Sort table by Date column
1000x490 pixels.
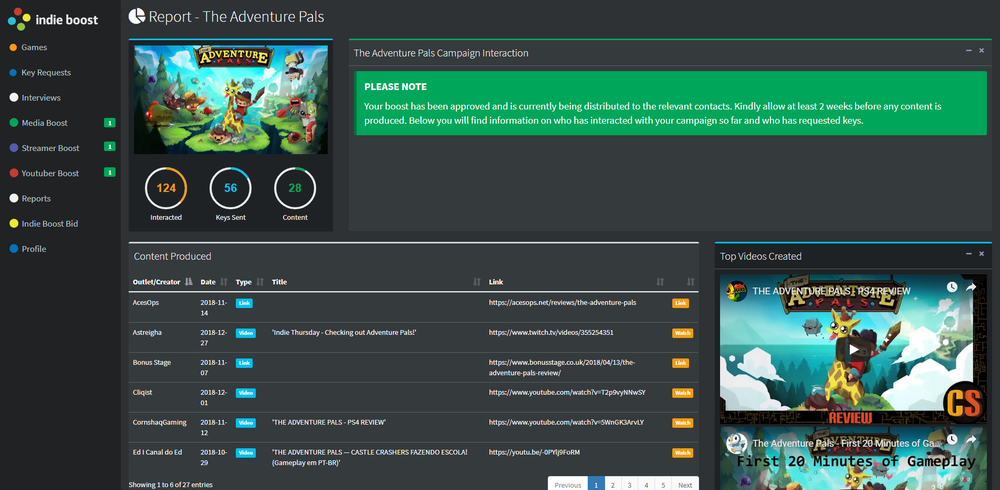(214, 281)
